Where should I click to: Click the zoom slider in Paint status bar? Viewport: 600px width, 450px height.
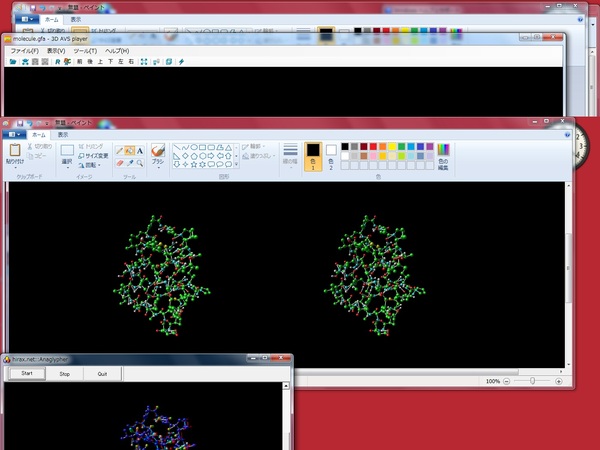(x=533, y=381)
